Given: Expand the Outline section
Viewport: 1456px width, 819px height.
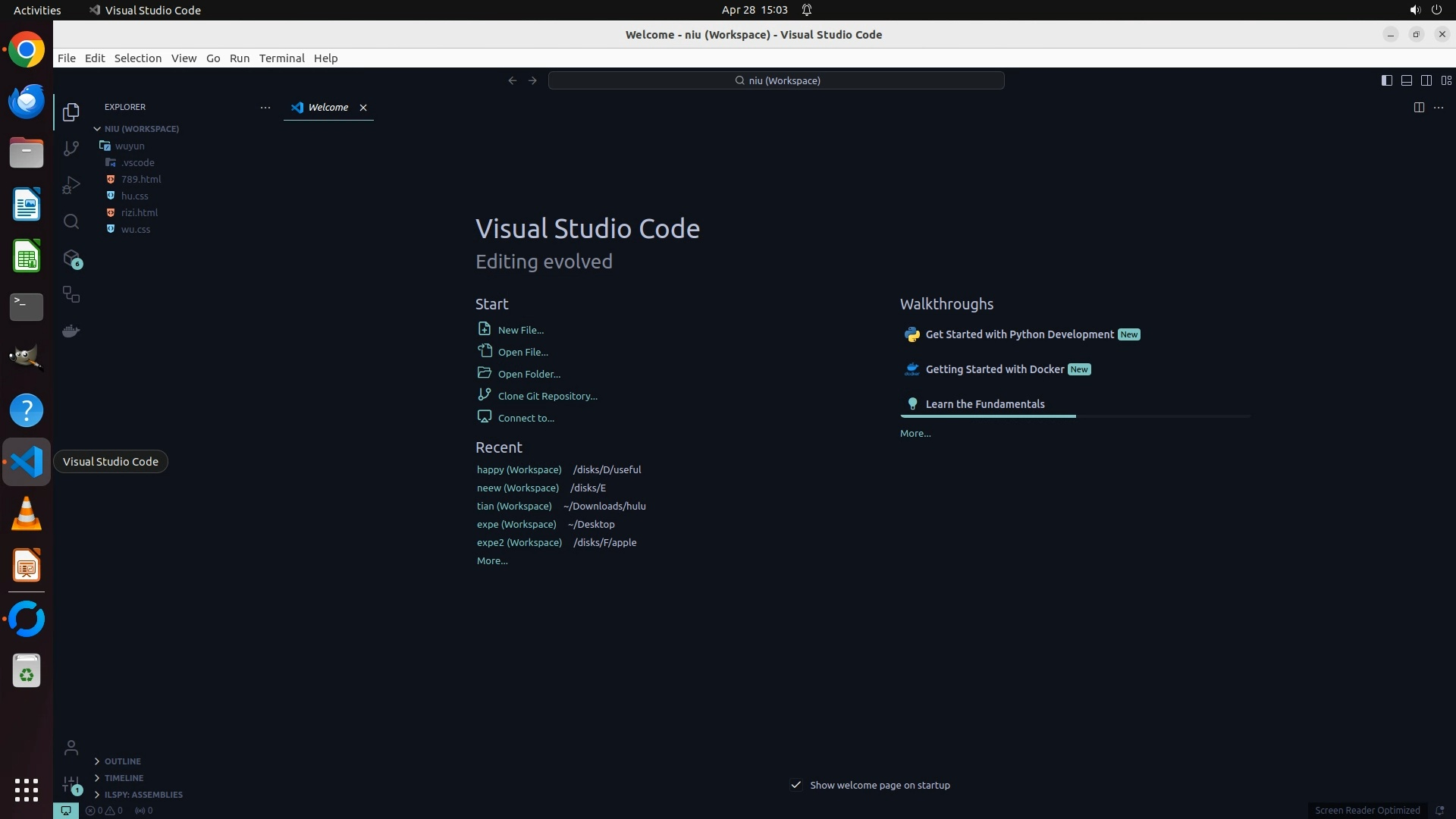Looking at the screenshot, I should pos(123,761).
